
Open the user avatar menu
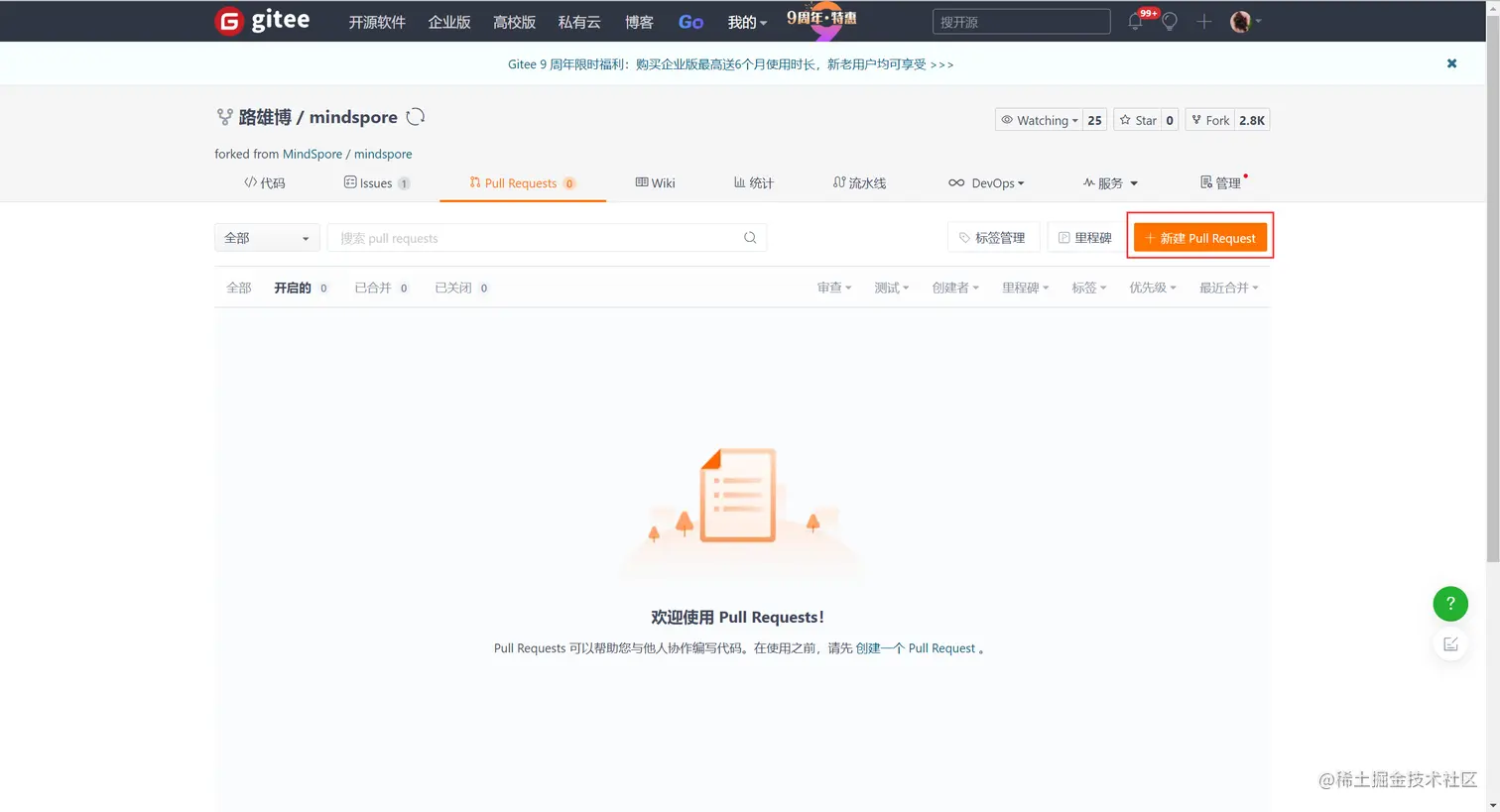coord(1245,22)
